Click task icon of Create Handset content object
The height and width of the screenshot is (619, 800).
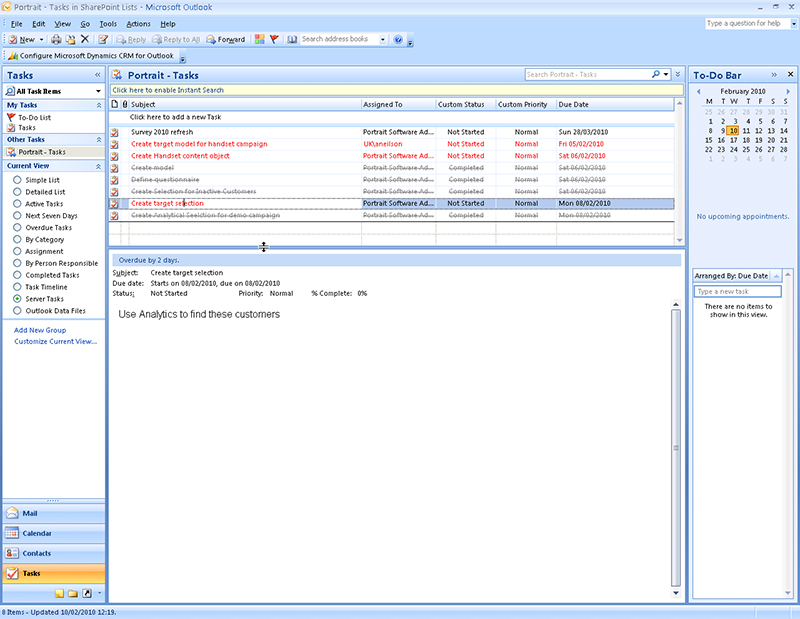(x=115, y=156)
